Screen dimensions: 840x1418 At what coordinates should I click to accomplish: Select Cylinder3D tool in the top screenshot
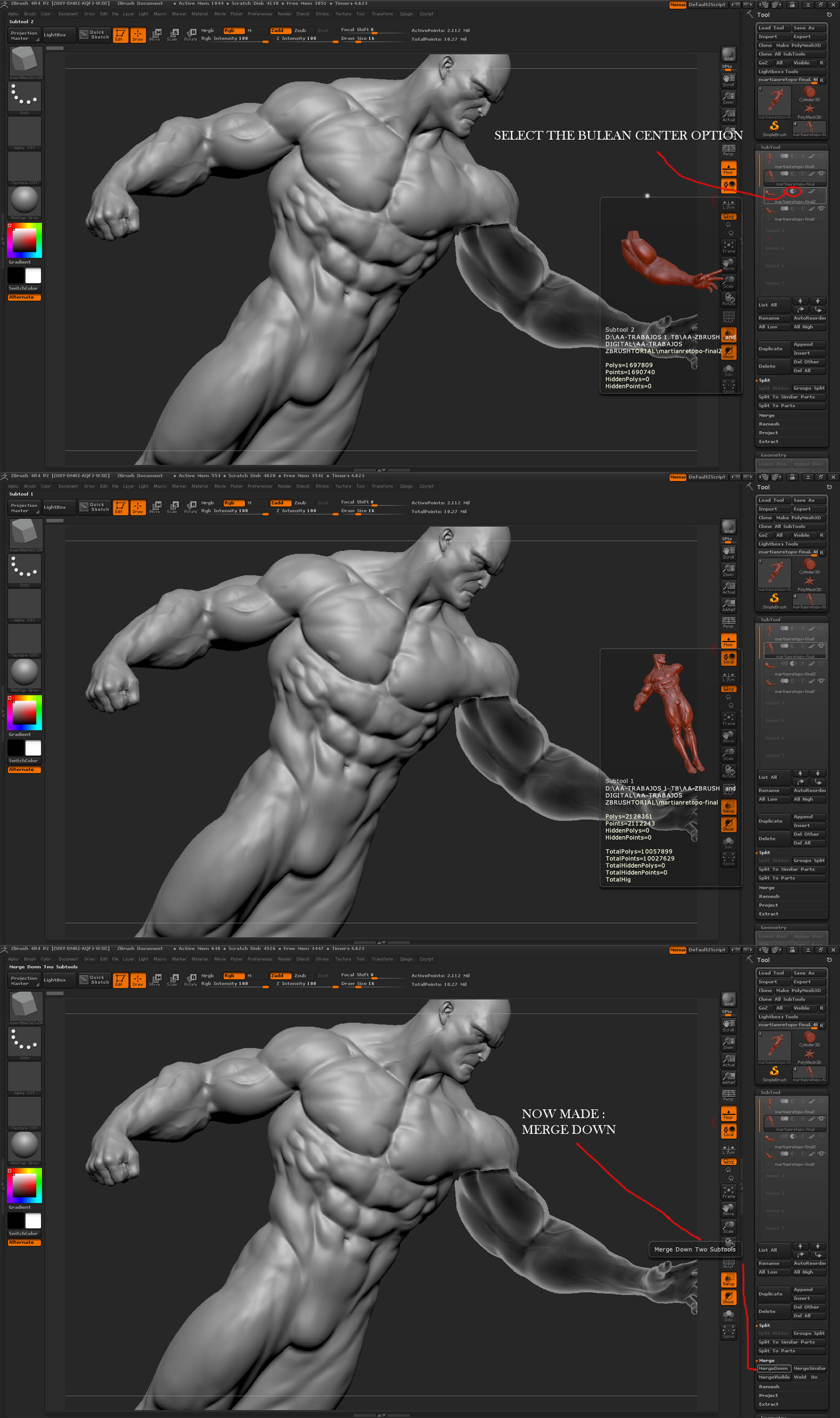point(810,94)
